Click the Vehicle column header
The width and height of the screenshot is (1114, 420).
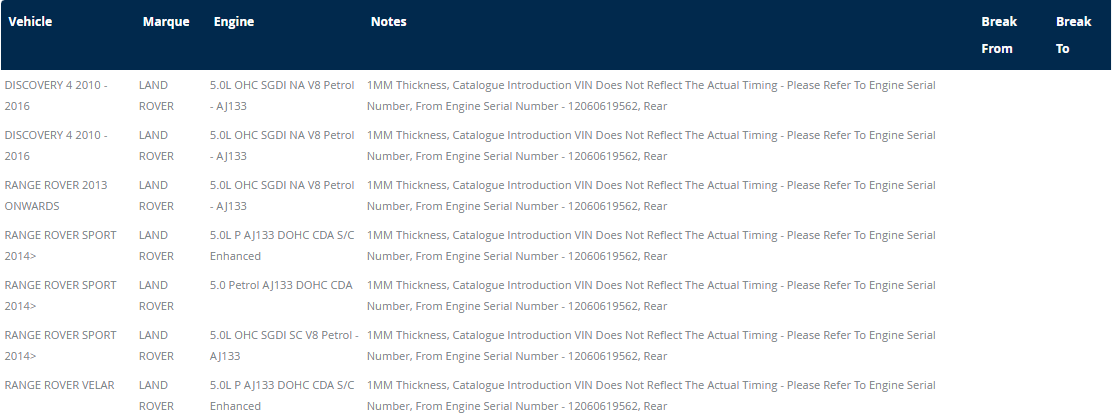click(30, 22)
